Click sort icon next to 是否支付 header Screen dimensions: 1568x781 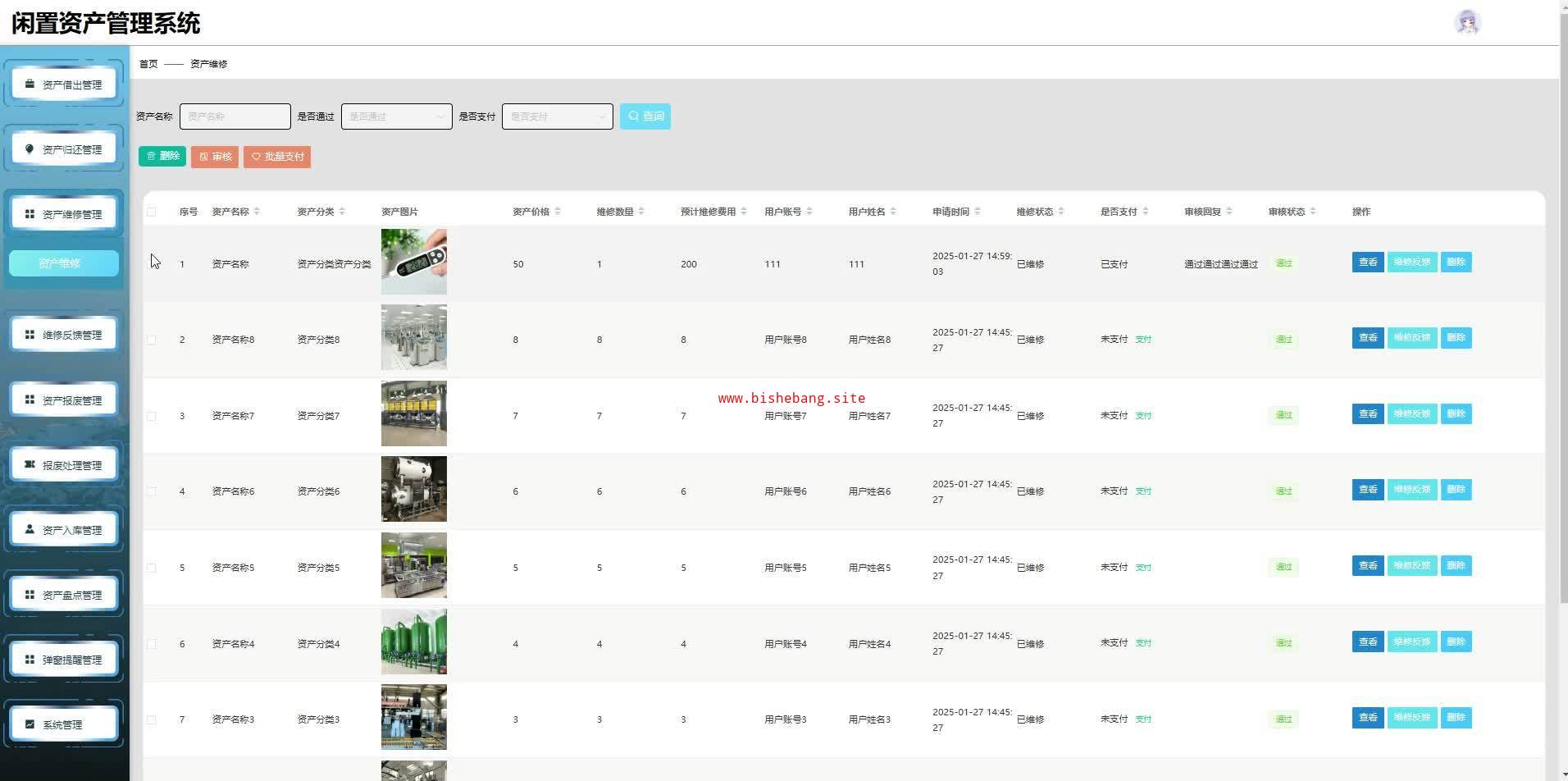click(x=1146, y=212)
